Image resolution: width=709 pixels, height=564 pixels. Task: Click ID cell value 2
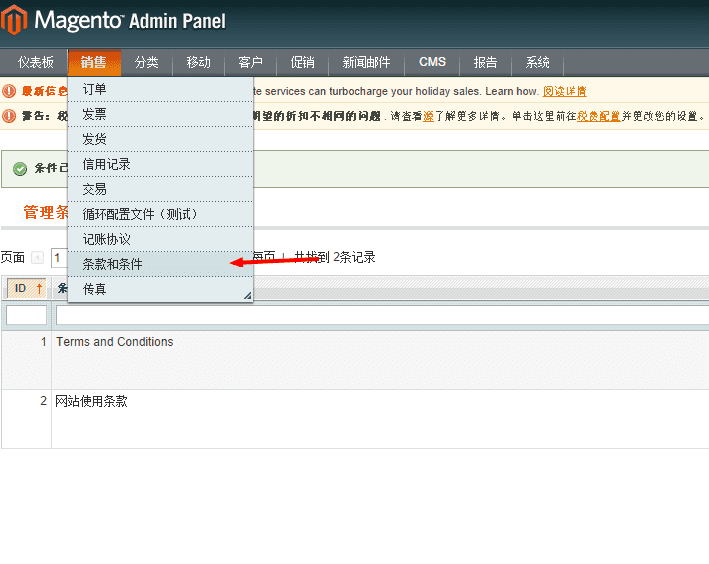43,401
